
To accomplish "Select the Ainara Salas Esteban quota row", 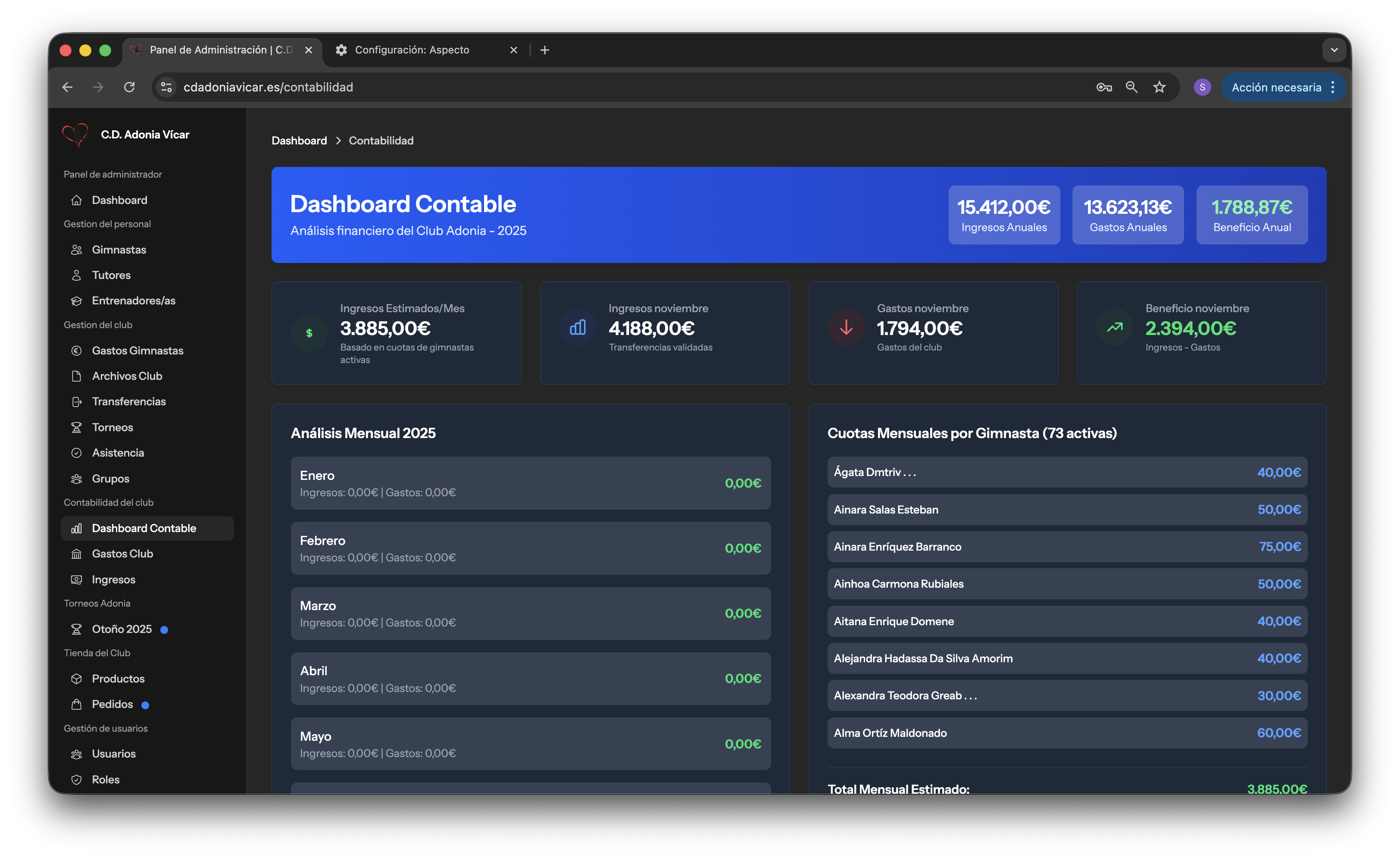I will click(x=1067, y=510).
